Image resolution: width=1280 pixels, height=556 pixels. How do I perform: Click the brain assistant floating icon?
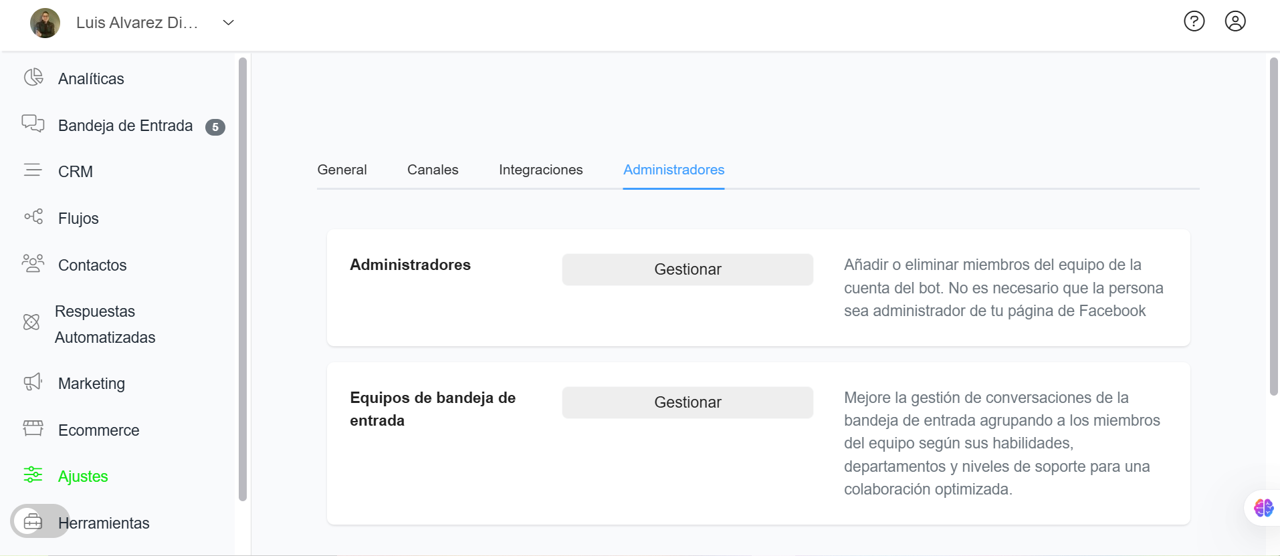pos(1263,508)
